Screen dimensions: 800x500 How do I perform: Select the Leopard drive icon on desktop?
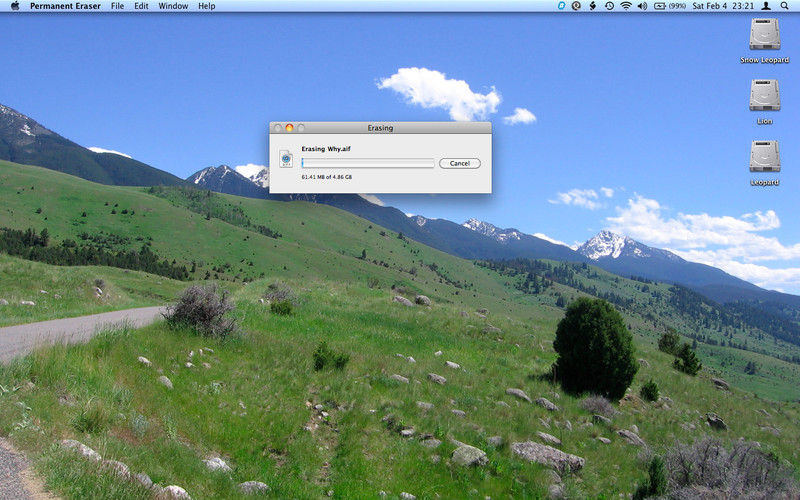(764, 157)
